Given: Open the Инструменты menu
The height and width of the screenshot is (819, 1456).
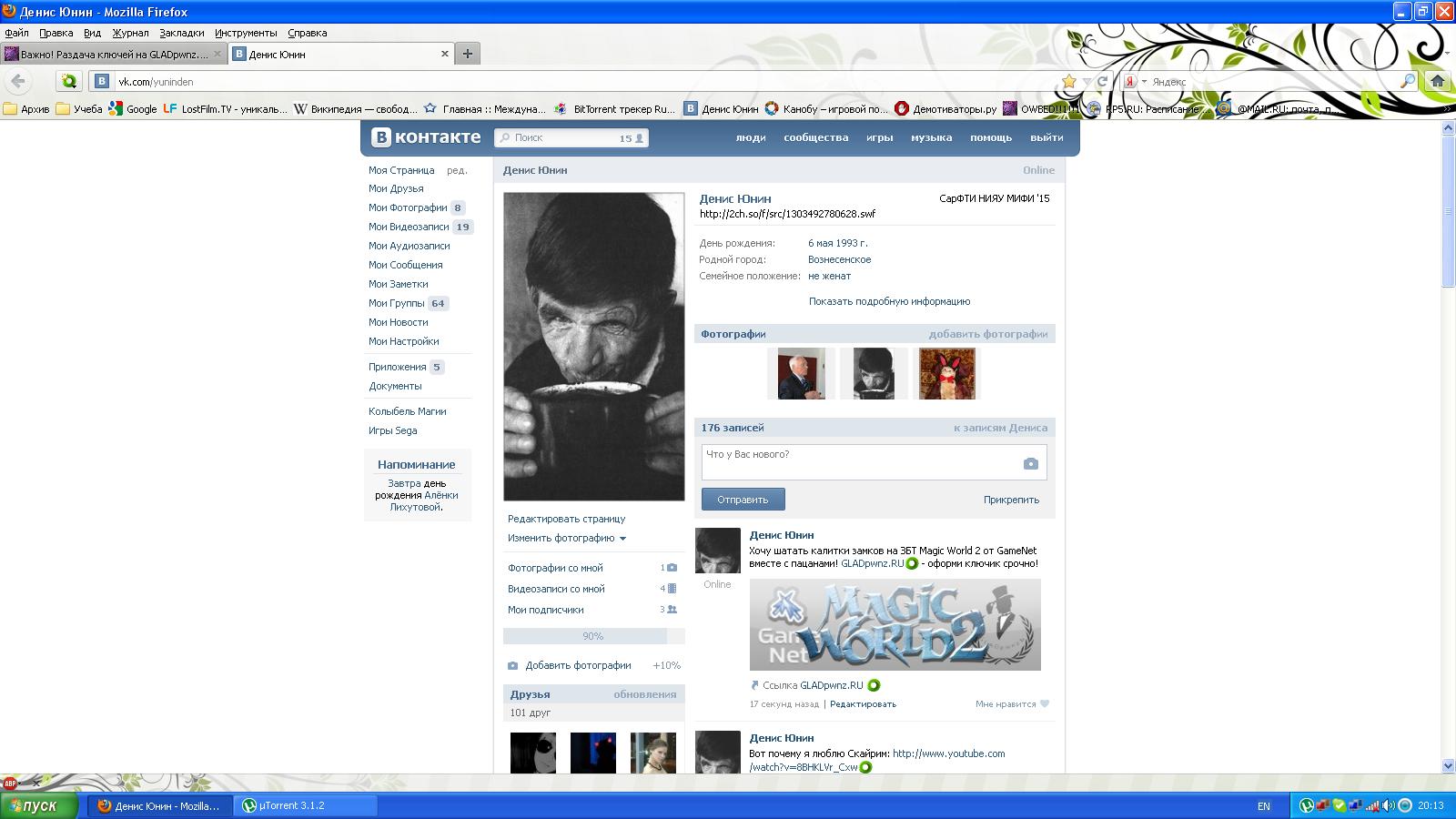Looking at the screenshot, I should (x=246, y=33).
